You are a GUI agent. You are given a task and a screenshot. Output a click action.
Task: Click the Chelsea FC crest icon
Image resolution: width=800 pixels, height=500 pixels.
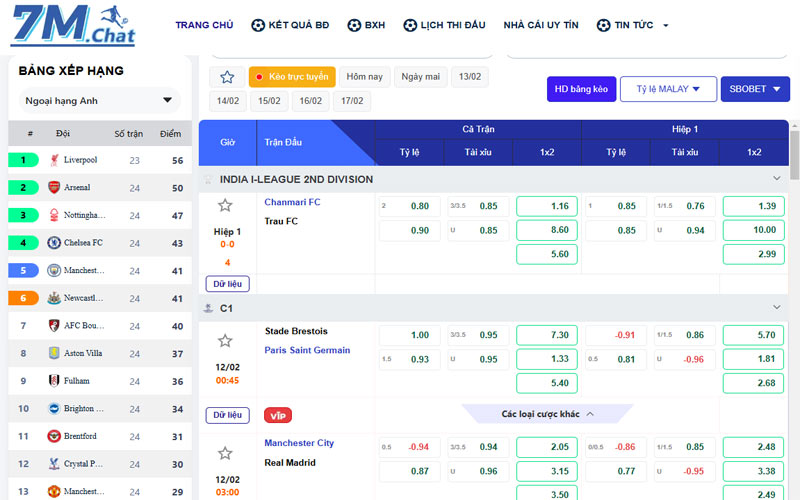point(54,243)
